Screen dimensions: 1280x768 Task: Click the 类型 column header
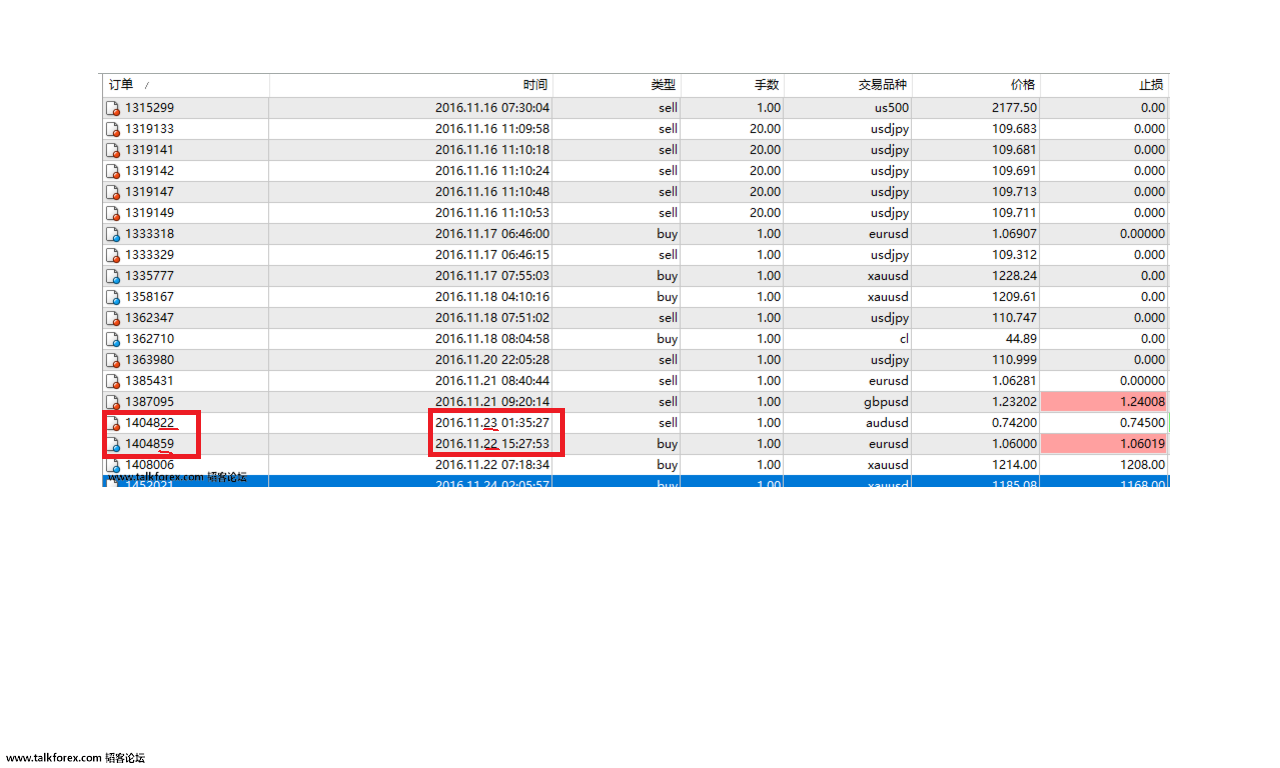617,85
